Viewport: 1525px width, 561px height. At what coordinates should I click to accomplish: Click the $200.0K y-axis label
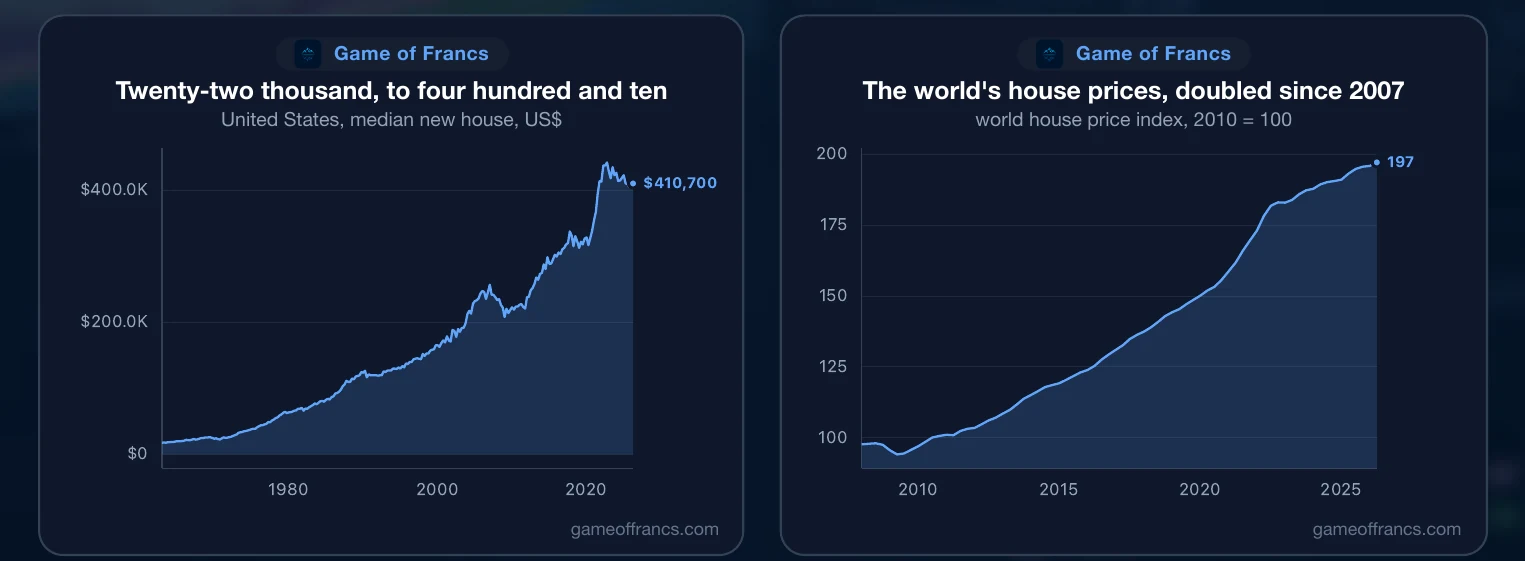coord(114,322)
